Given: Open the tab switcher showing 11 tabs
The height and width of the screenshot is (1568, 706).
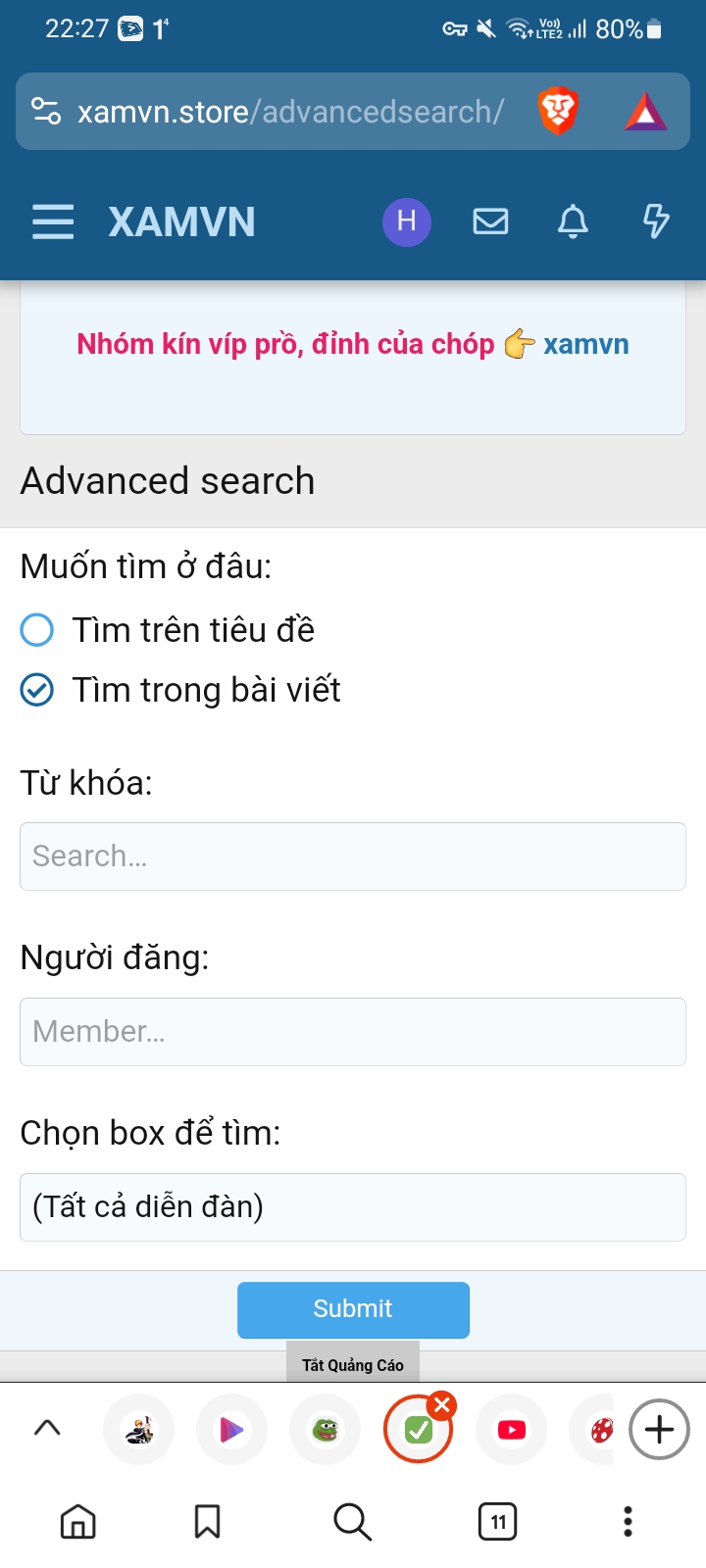Looking at the screenshot, I should [497, 1522].
